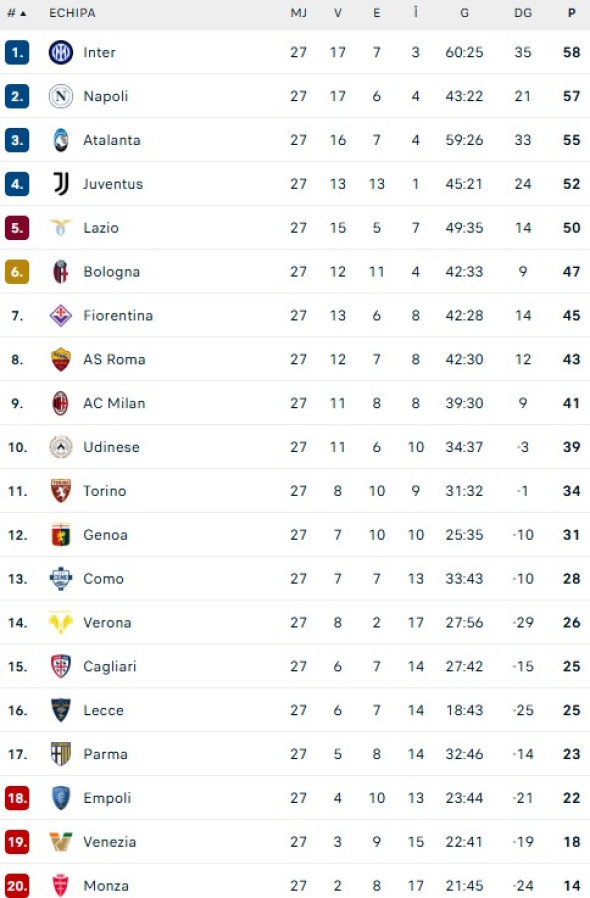Select the Napoli badge icon

click(x=60, y=96)
